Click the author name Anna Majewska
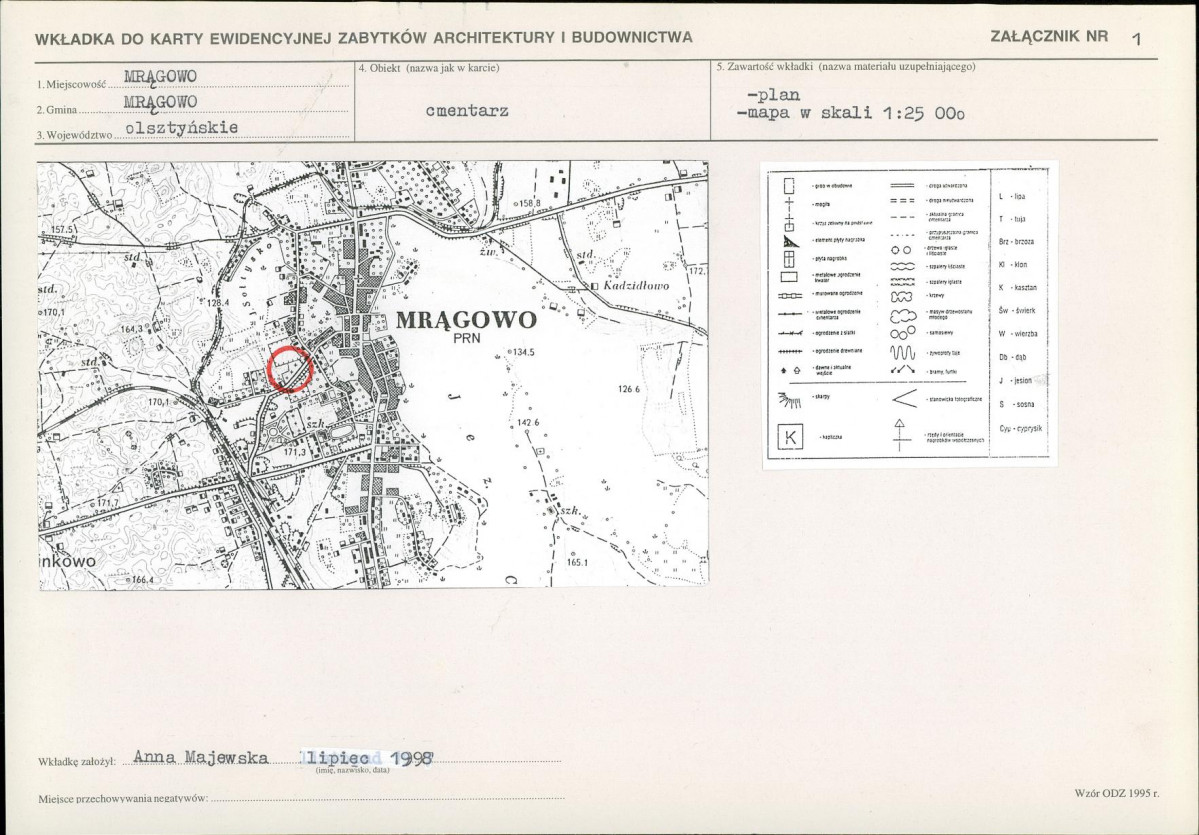Screen dimensions: 1199x835 pyautogui.click(x=200, y=758)
